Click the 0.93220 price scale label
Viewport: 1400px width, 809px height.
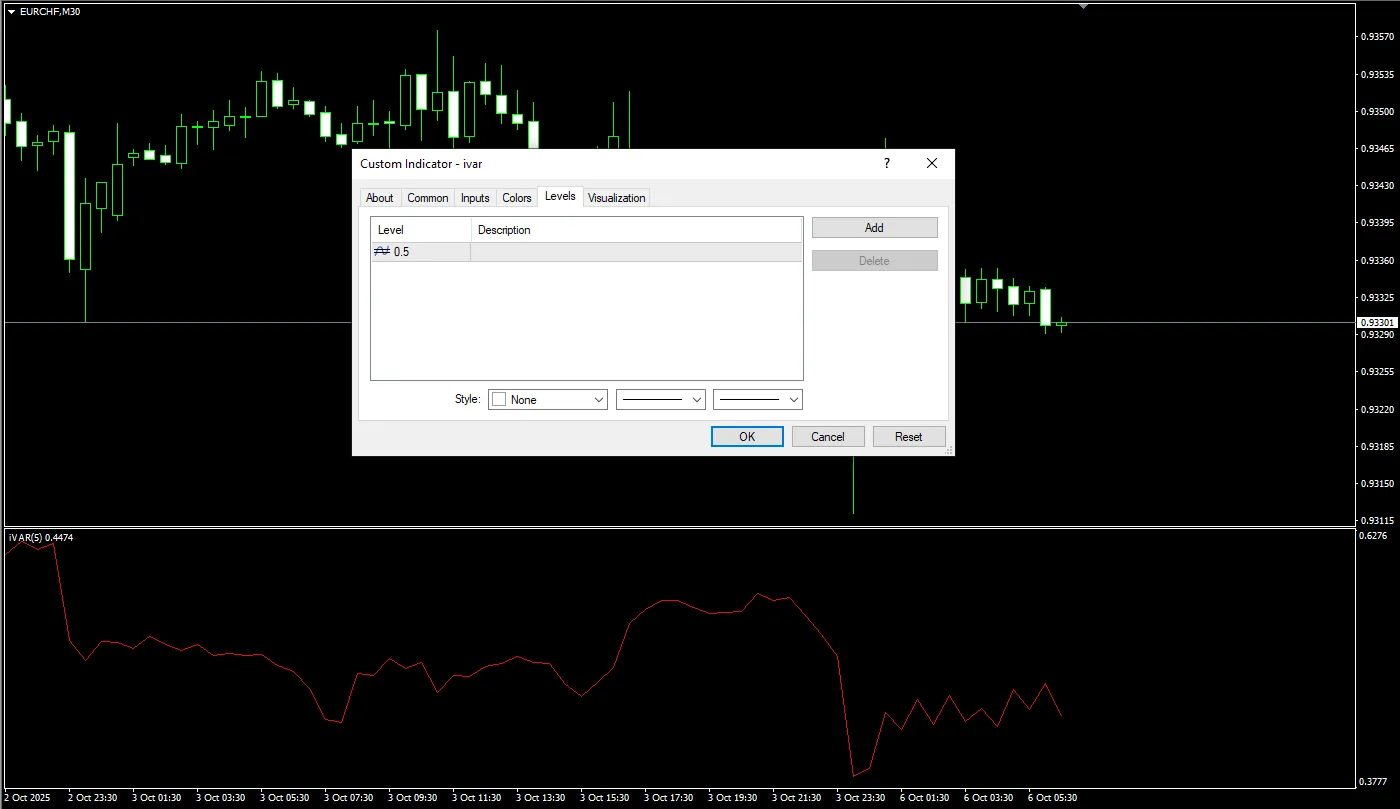coord(1377,410)
